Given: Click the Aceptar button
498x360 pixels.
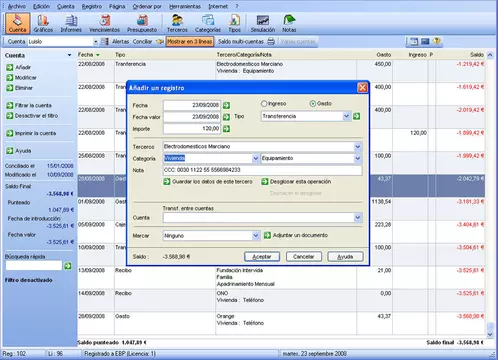Looking at the screenshot, I should click(262, 257).
